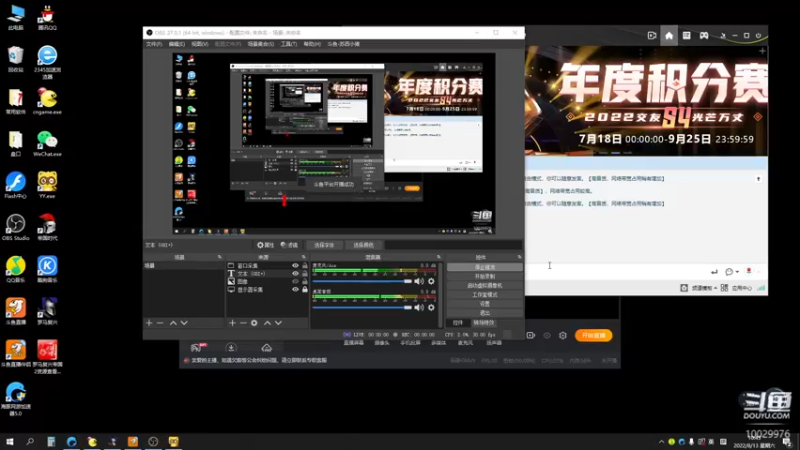The width and height of the screenshot is (800, 450).
Task: Open first mixer channel settings gear
Action: [431, 281]
